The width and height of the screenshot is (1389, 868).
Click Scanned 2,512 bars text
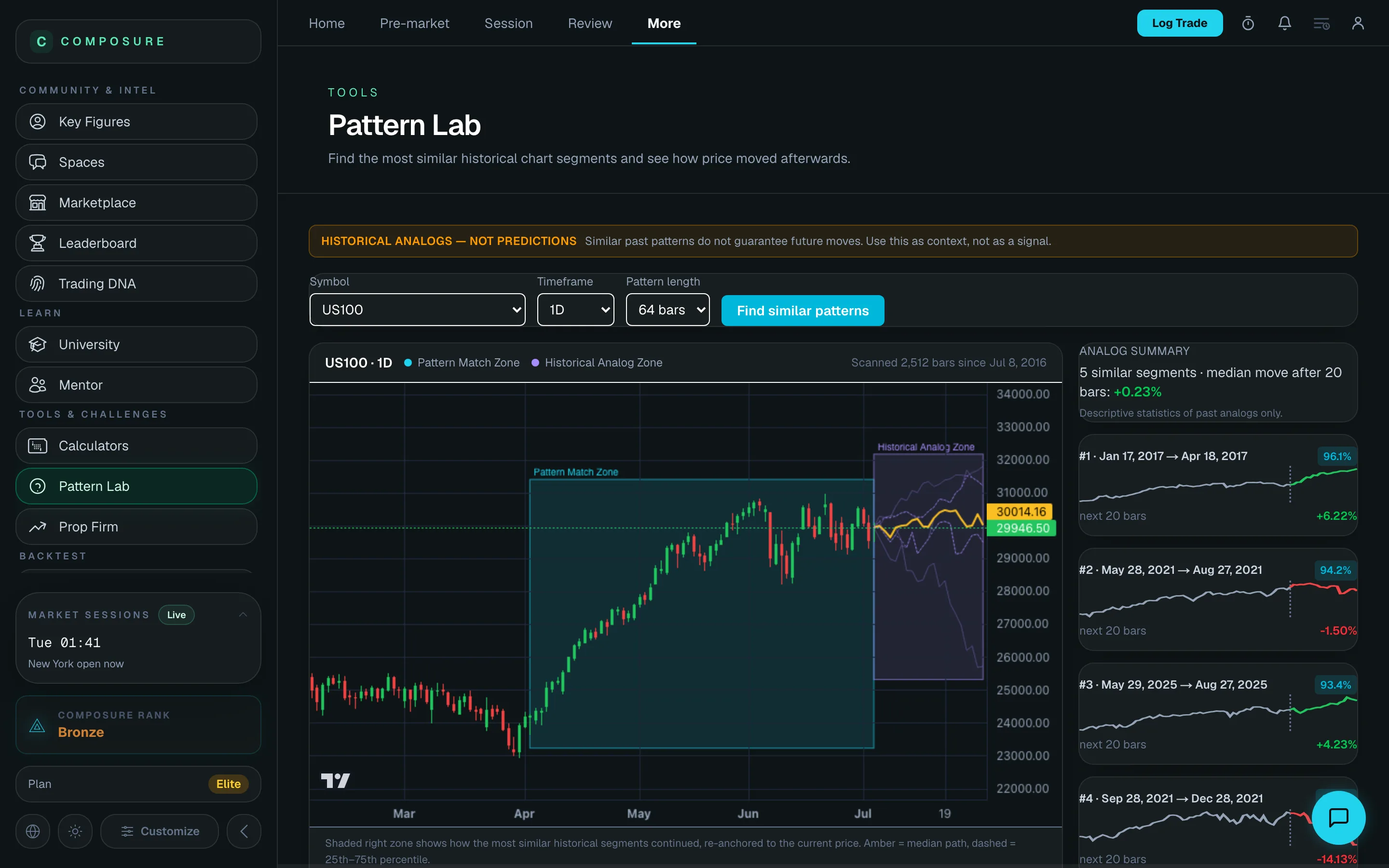(x=948, y=363)
